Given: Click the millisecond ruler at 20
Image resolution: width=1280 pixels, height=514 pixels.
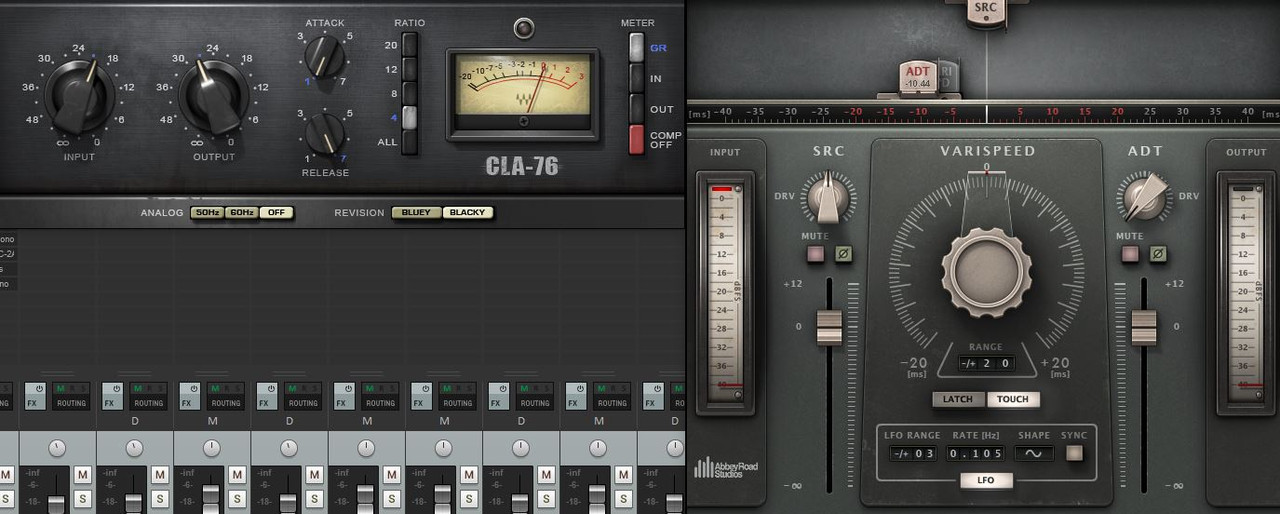Looking at the screenshot, I should coord(1117,111).
